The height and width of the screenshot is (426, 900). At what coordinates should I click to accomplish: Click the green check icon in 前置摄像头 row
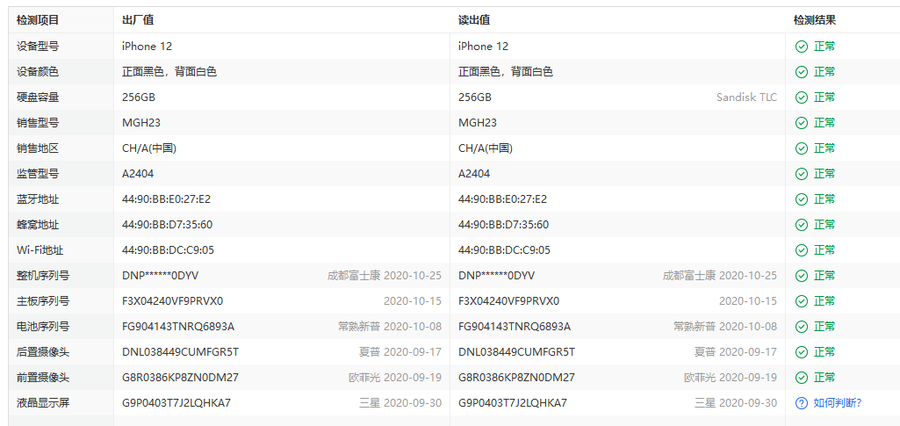click(801, 377)
